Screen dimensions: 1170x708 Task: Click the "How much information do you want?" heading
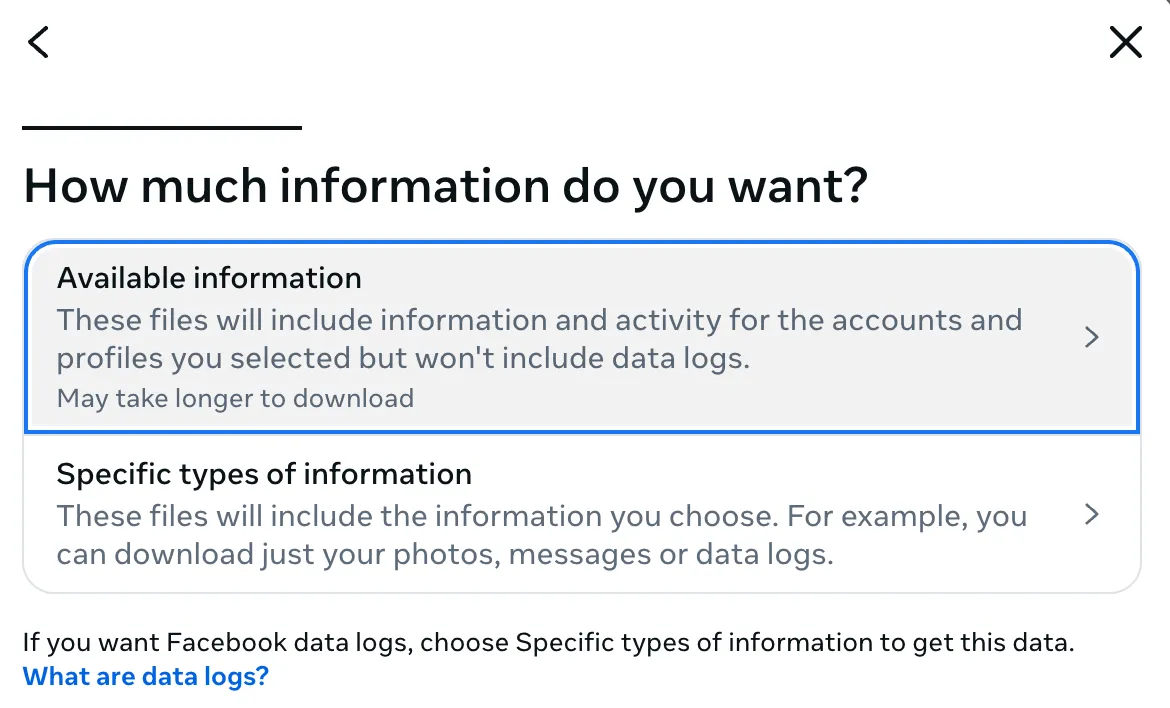pos(445,187)
